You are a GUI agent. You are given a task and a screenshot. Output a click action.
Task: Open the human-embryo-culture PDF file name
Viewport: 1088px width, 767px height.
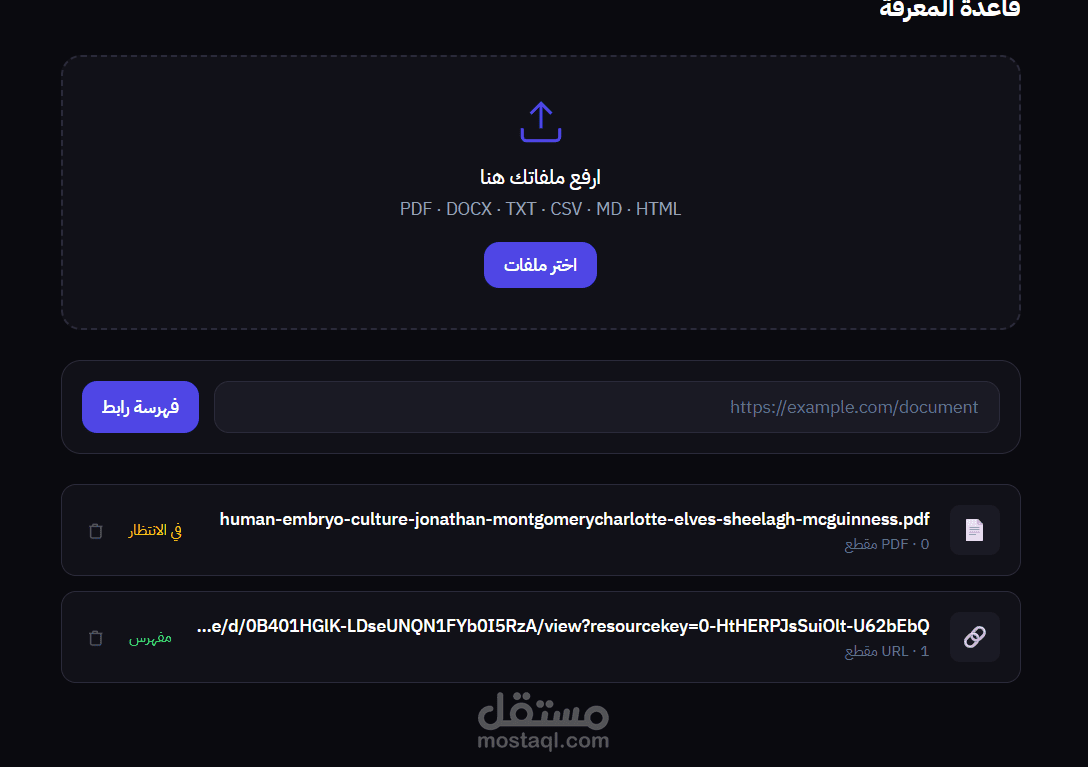click(575, 519)
